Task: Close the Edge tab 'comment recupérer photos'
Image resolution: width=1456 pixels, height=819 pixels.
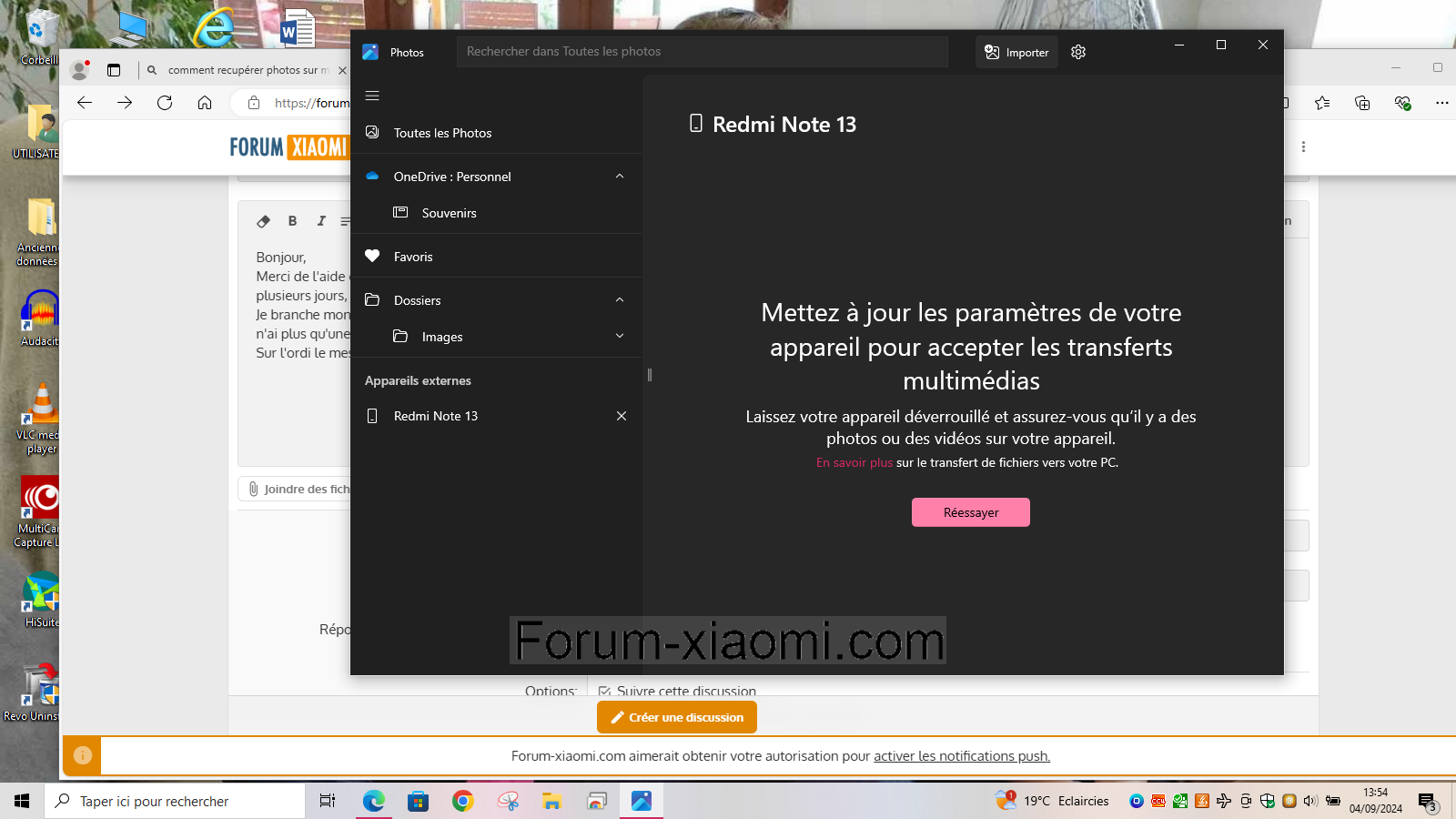Action: [342, 70]
